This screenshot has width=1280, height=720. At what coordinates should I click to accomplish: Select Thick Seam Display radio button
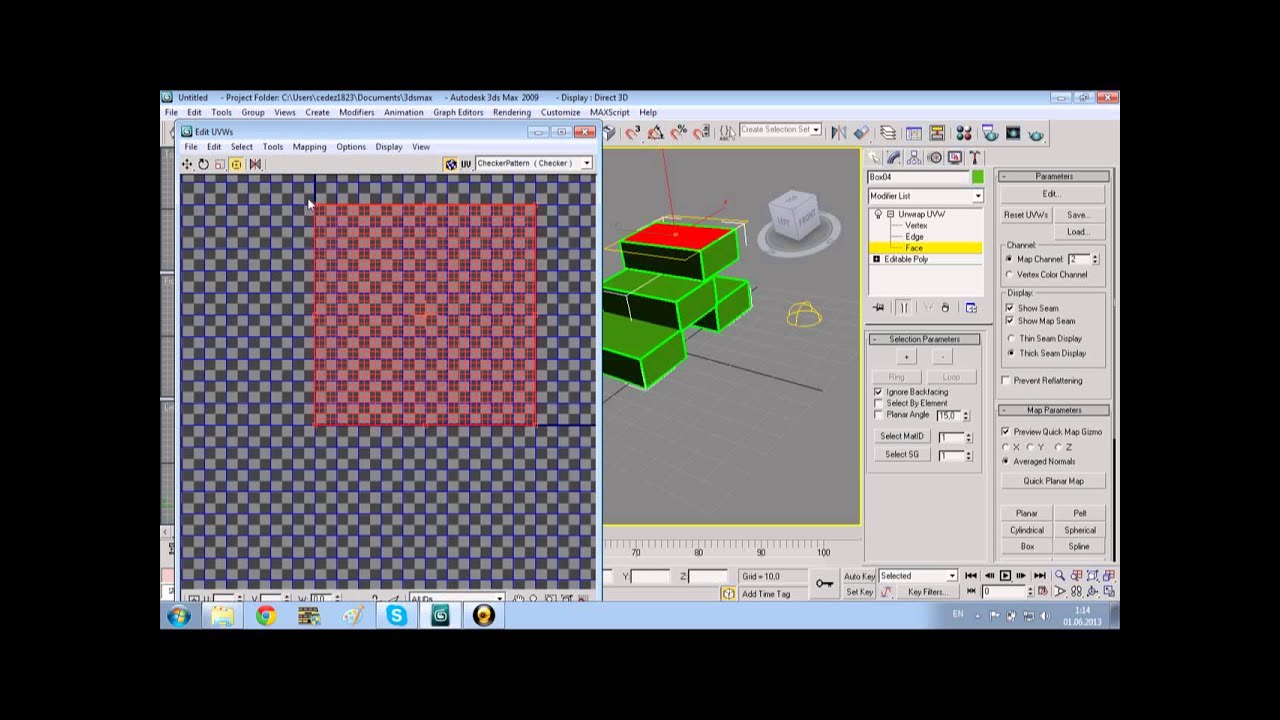click(1011, 353)
